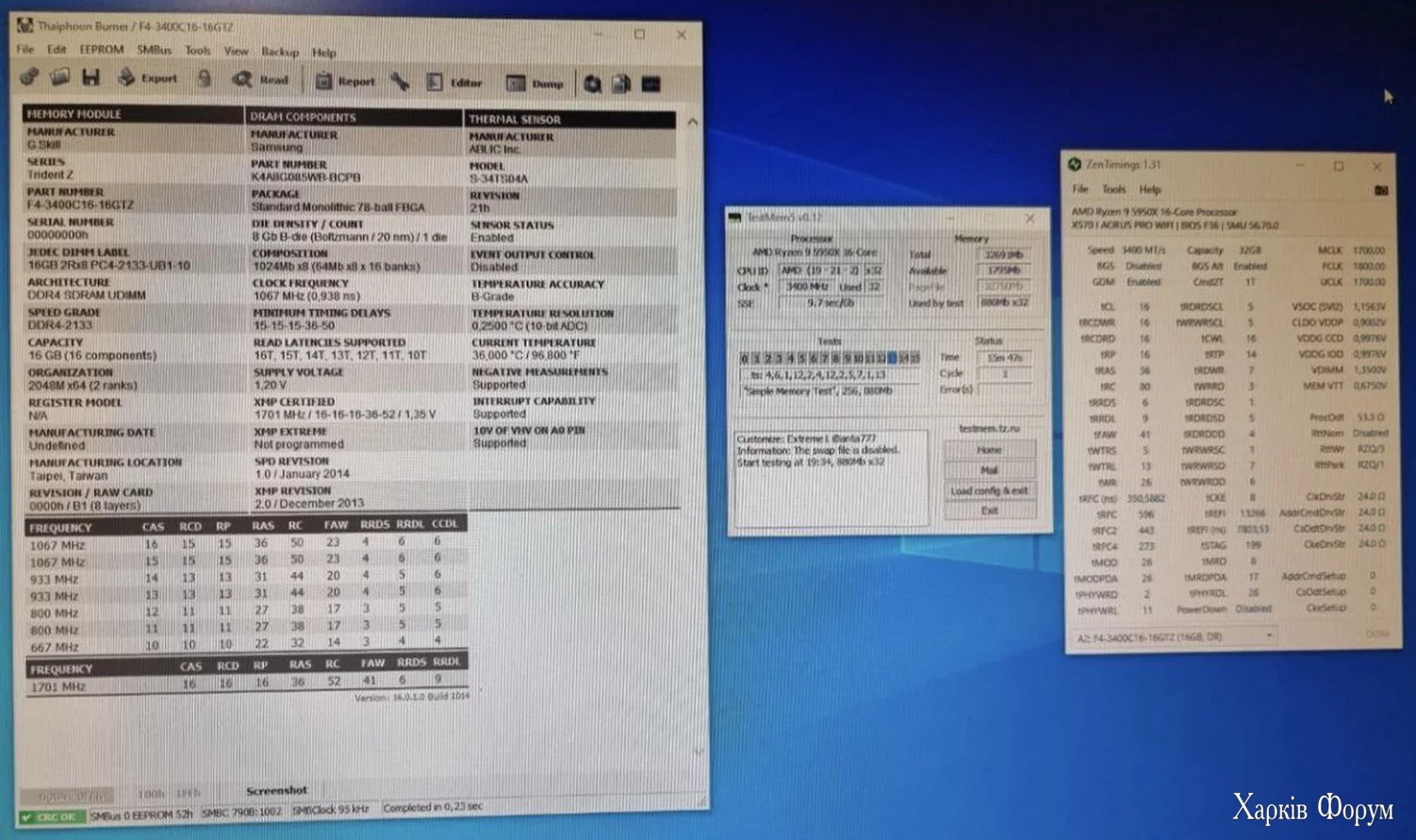
Task: Click the Home button in TestMem5
Action: (x=988, y=450)
